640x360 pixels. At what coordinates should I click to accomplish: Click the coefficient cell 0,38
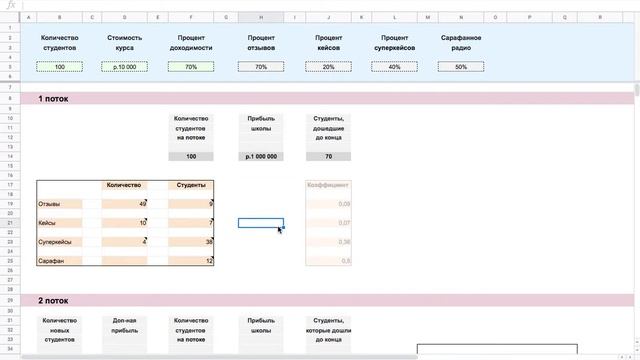pos(328,242)
